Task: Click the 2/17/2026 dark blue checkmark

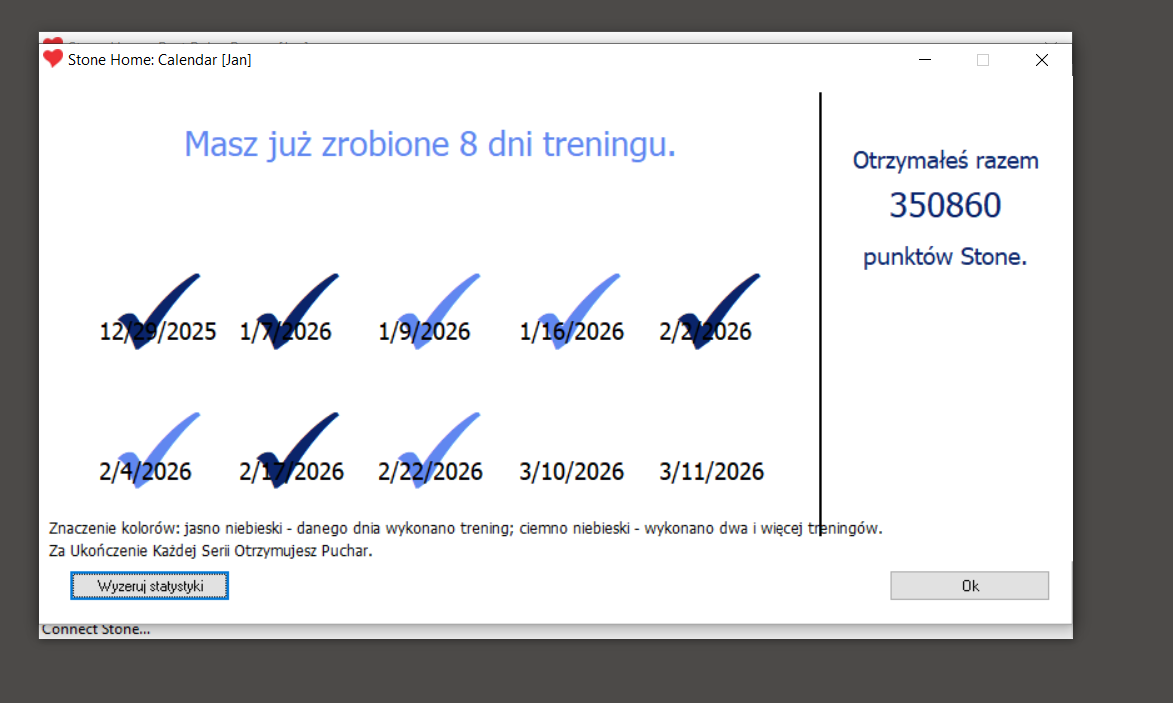Action: (296, 450)
